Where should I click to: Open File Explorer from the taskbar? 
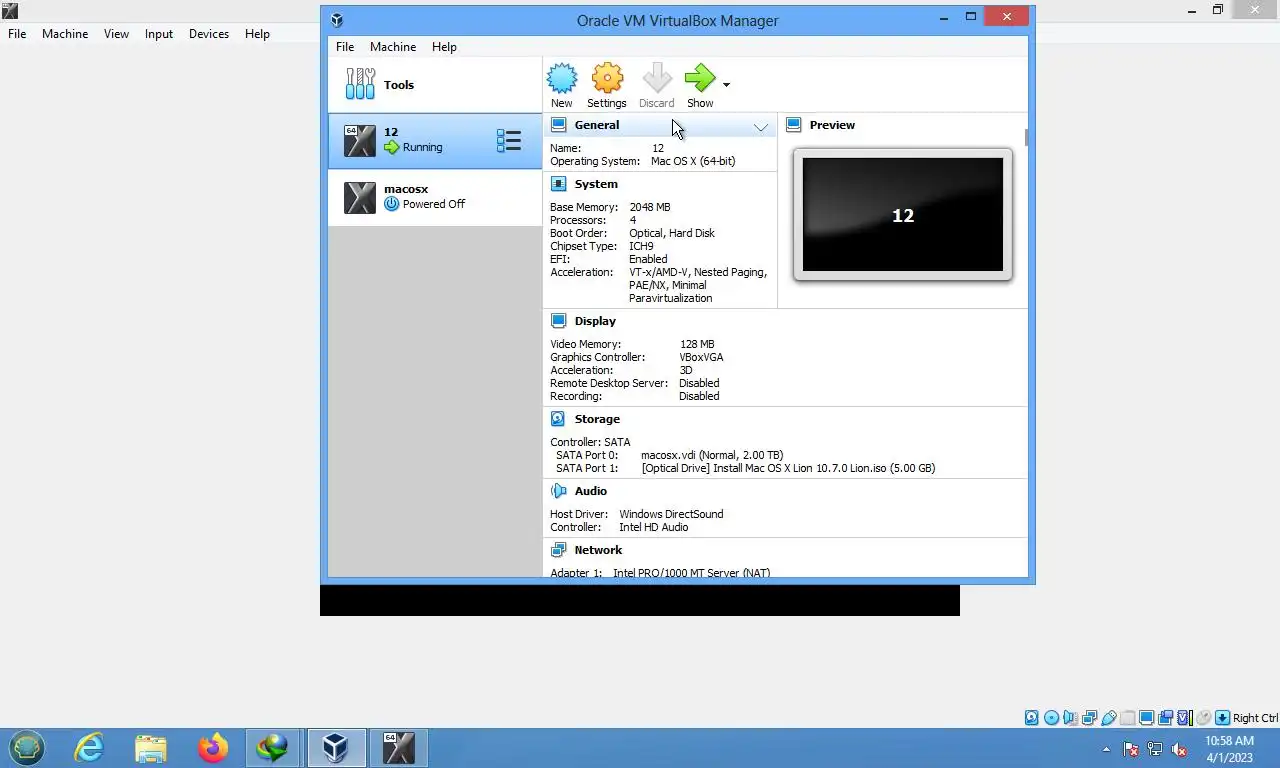tap(151, 748)
